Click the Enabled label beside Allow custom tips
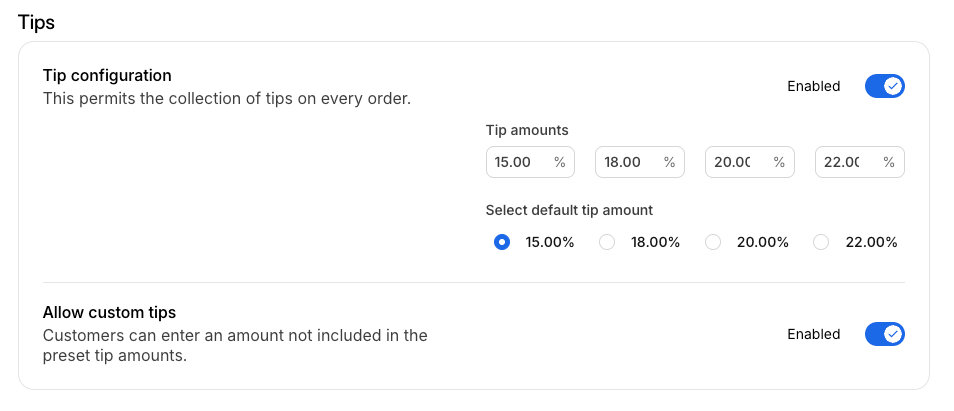Viewport: 954px width, 411px height. pos(813,334)
